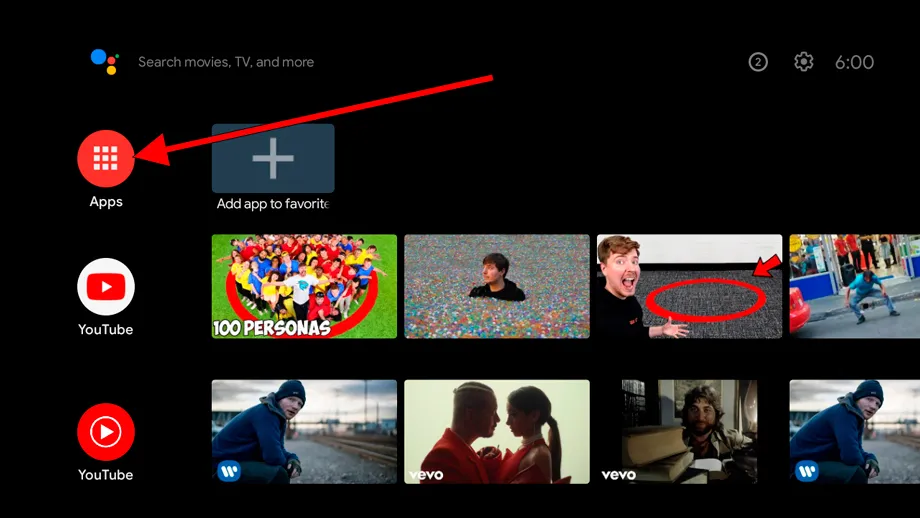The height and width of the screenshot is (518, 920).
Task: Click the Apps label text
Action: 106,202
